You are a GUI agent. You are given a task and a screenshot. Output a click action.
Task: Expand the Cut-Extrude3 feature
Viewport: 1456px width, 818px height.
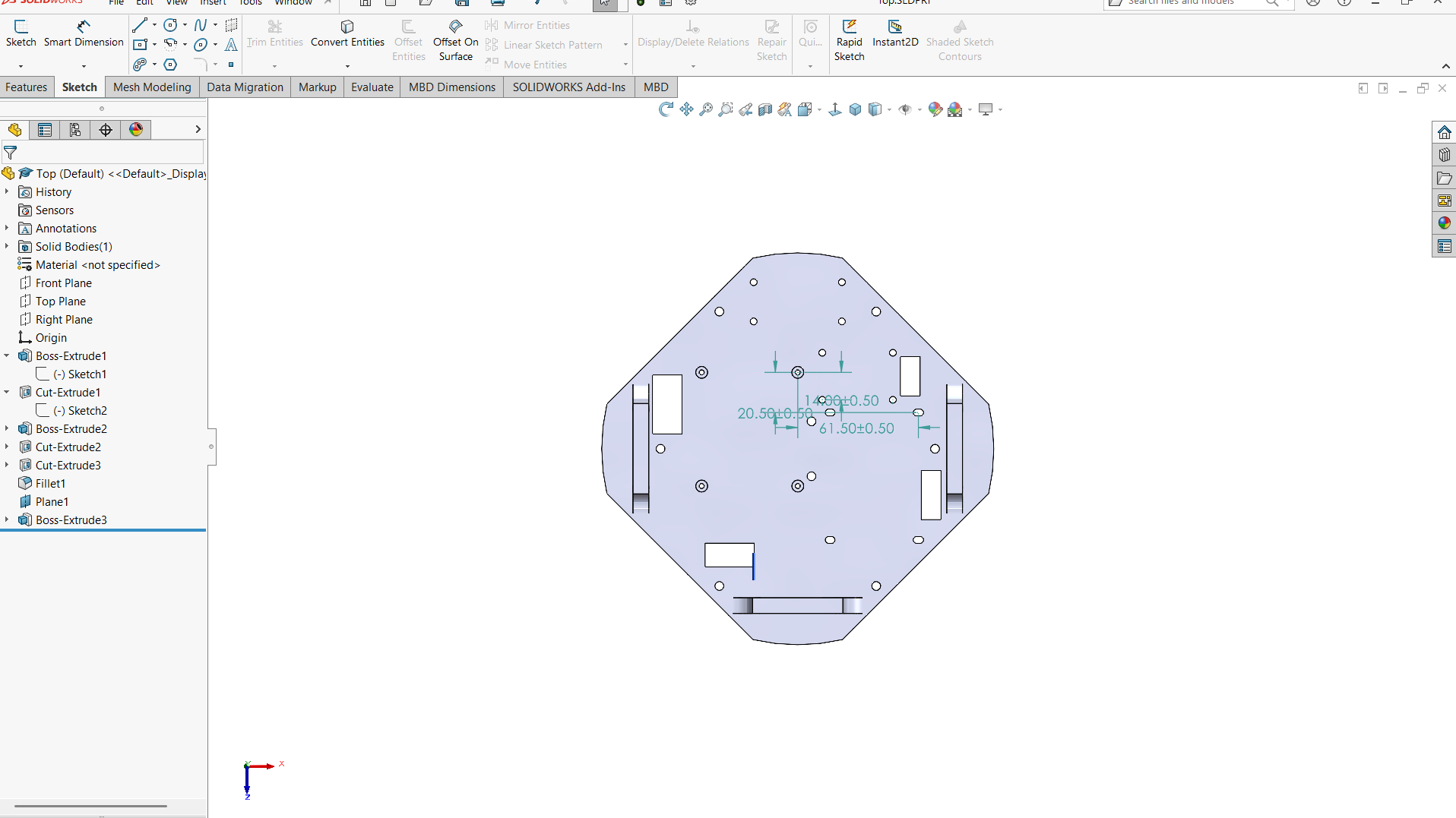tap(7, 465)
